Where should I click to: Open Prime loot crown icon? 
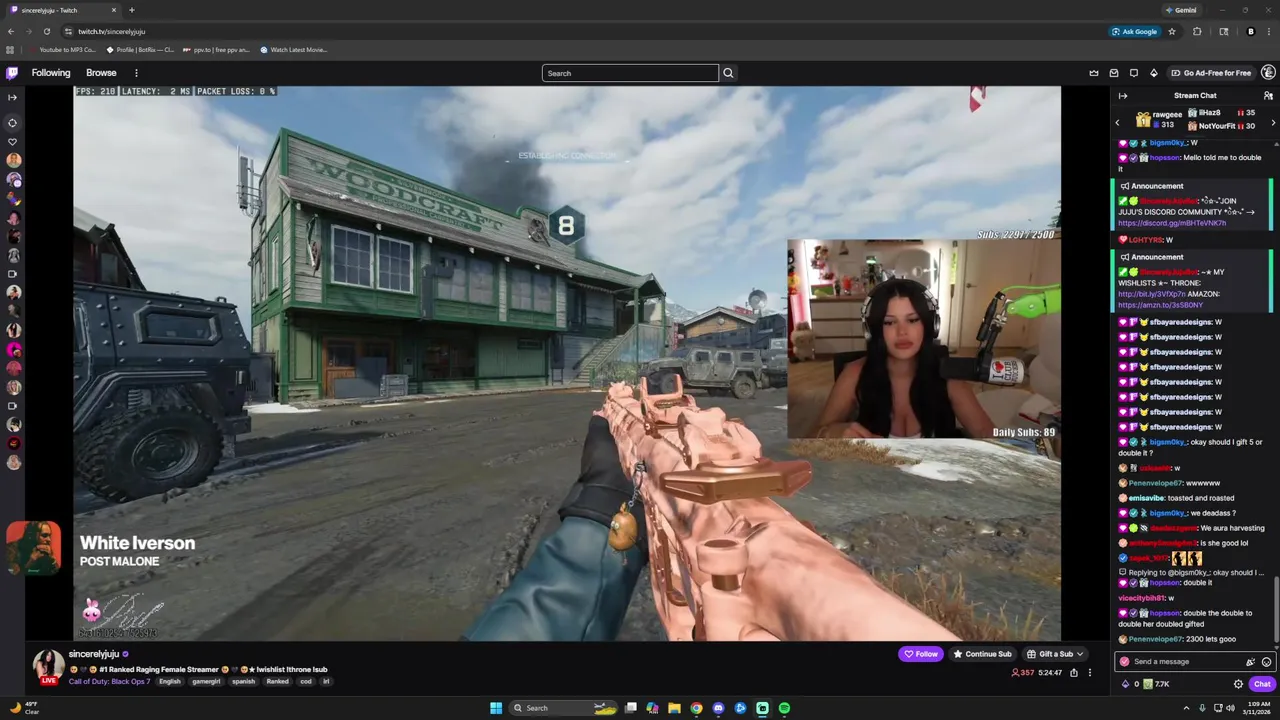(1094, 73)
